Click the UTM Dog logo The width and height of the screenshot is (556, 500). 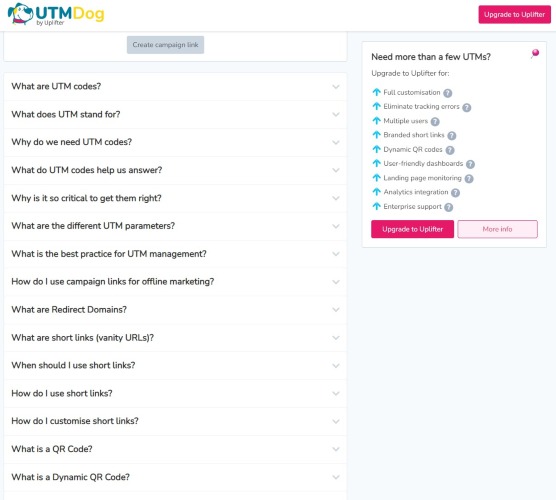click(x=56, y=14)
